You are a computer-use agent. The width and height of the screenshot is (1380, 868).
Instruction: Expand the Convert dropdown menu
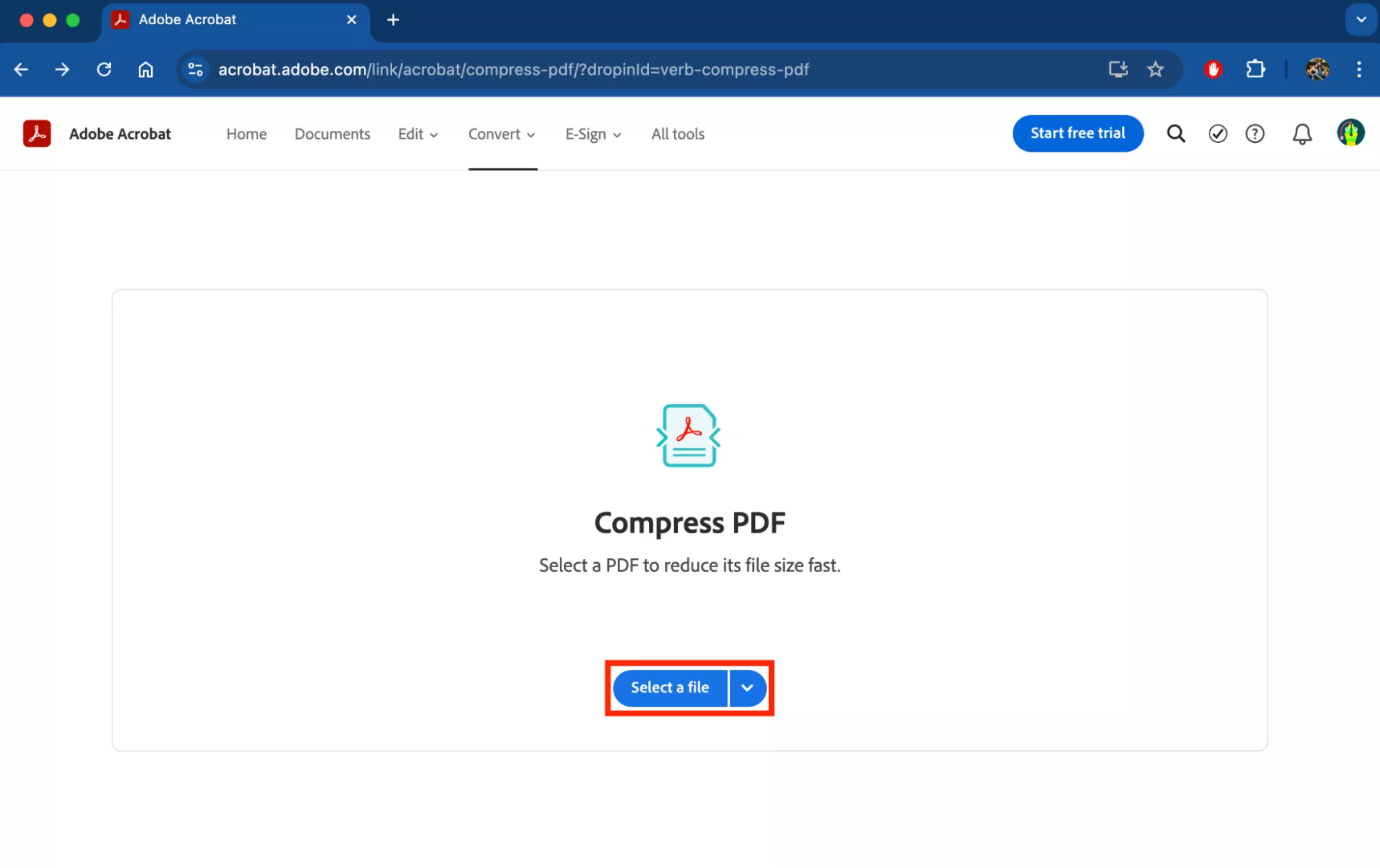[x=502, y=135]
